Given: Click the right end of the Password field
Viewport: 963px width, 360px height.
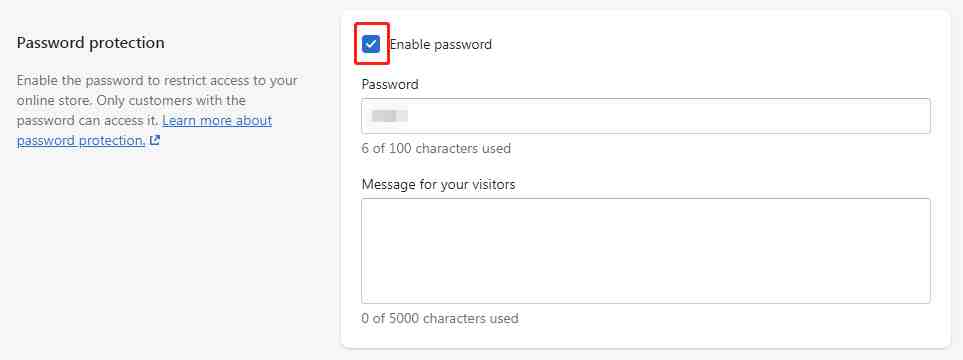Looking at the screenshot, I should point(915,115).
